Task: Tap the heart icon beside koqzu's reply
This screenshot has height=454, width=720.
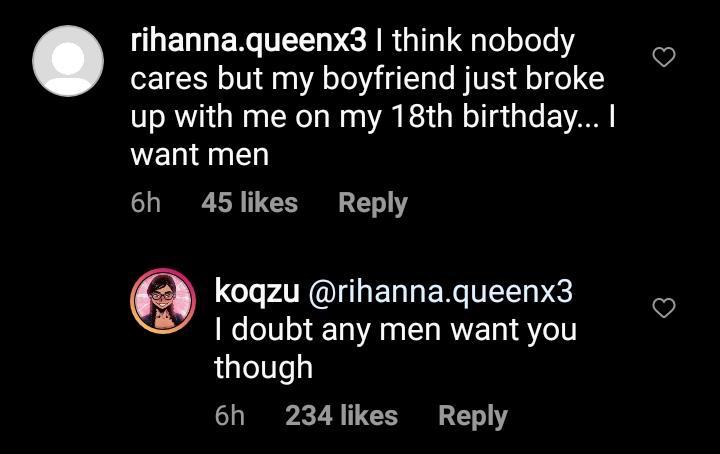Action: click(x=663, y=309)
